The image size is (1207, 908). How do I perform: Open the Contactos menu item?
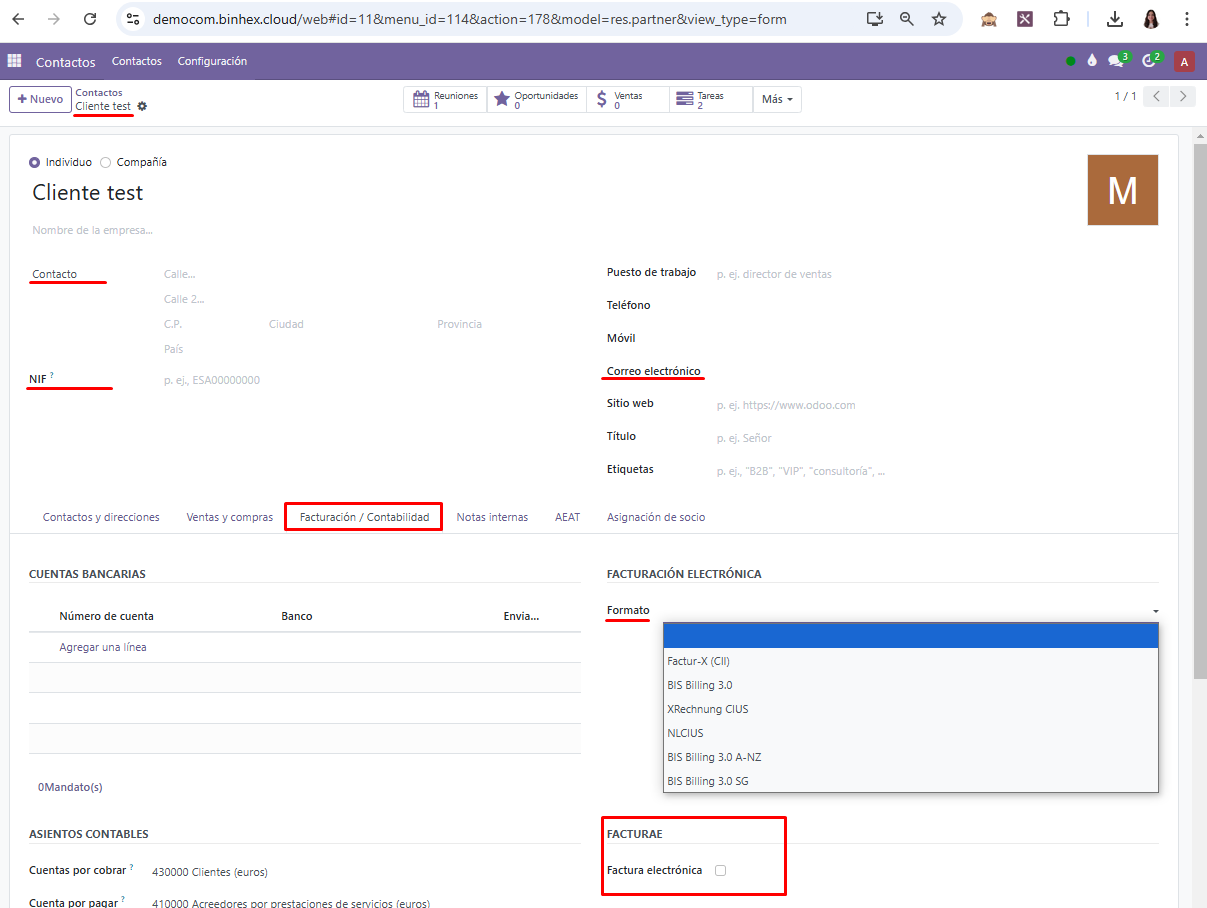tap(137, 61)
